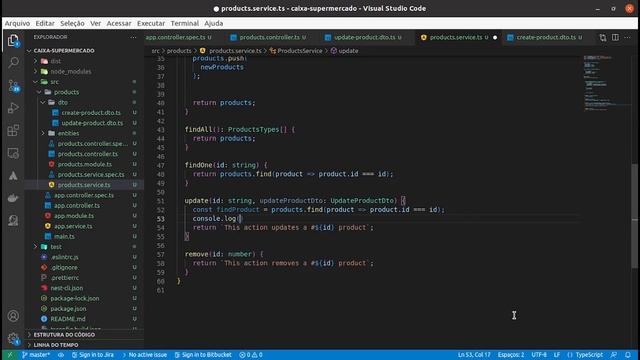Open the Arquivo menu
The image size is (640, 360).
coord(17,23)
